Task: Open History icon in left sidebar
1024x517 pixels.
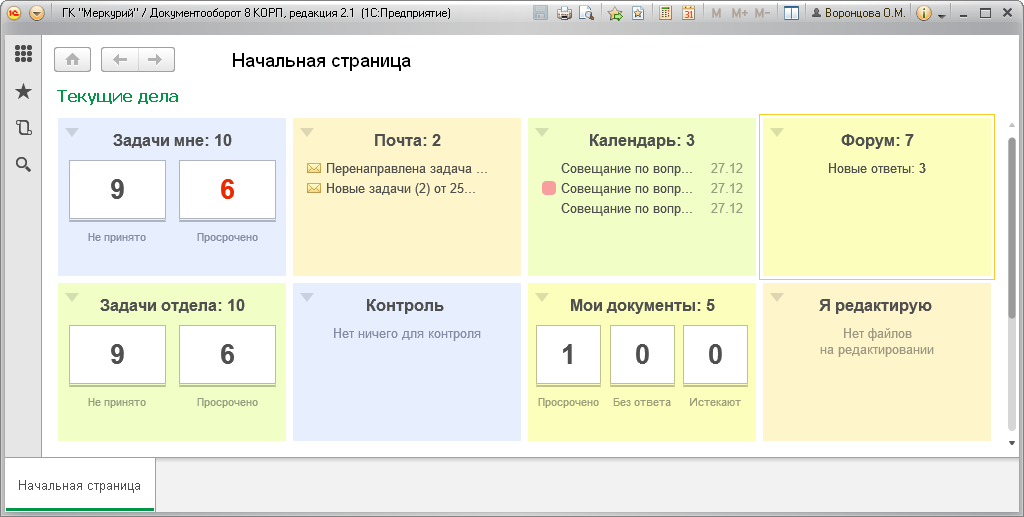Action: pos(24,127)
